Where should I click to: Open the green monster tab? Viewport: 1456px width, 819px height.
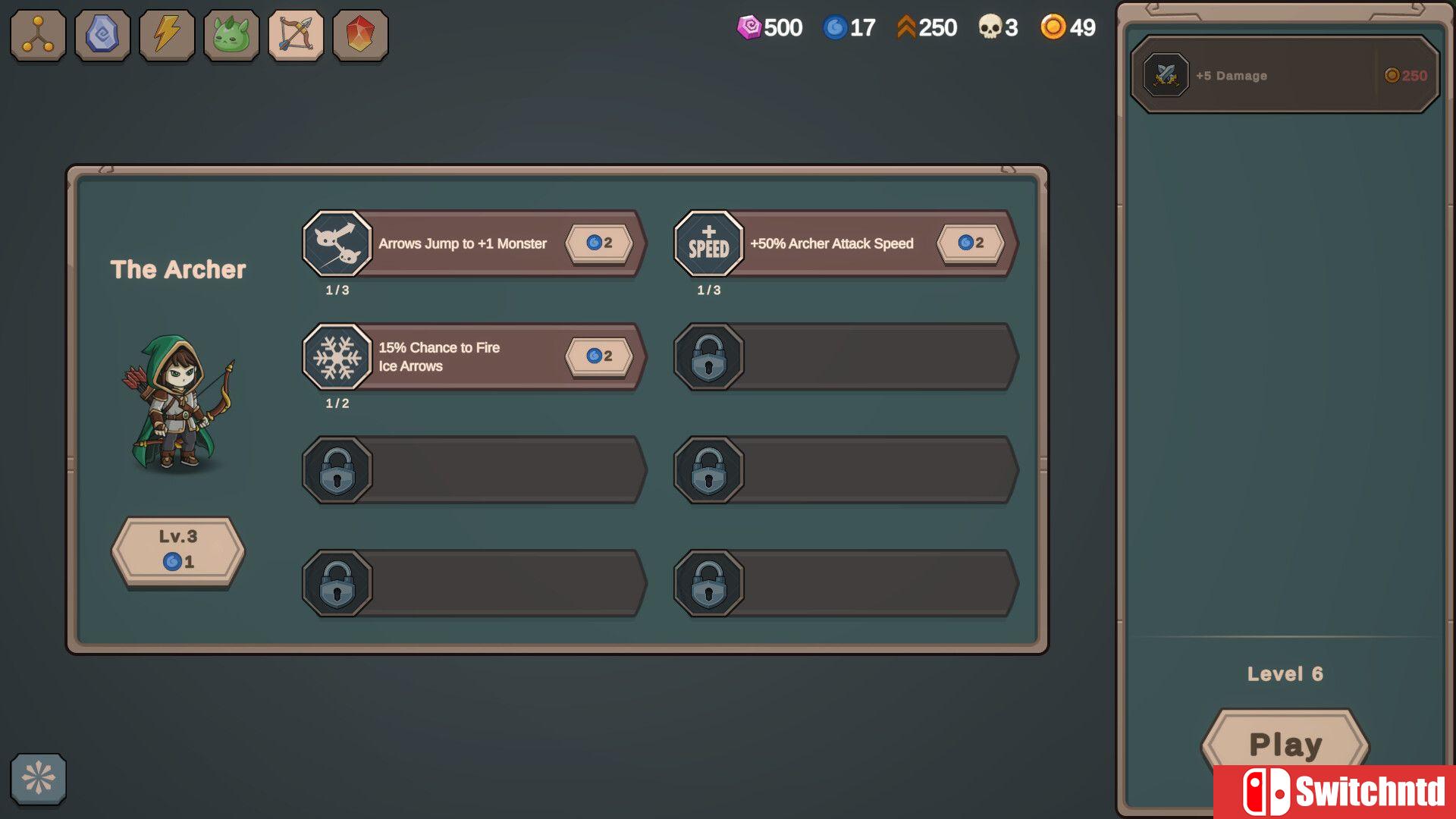point(231,35)
